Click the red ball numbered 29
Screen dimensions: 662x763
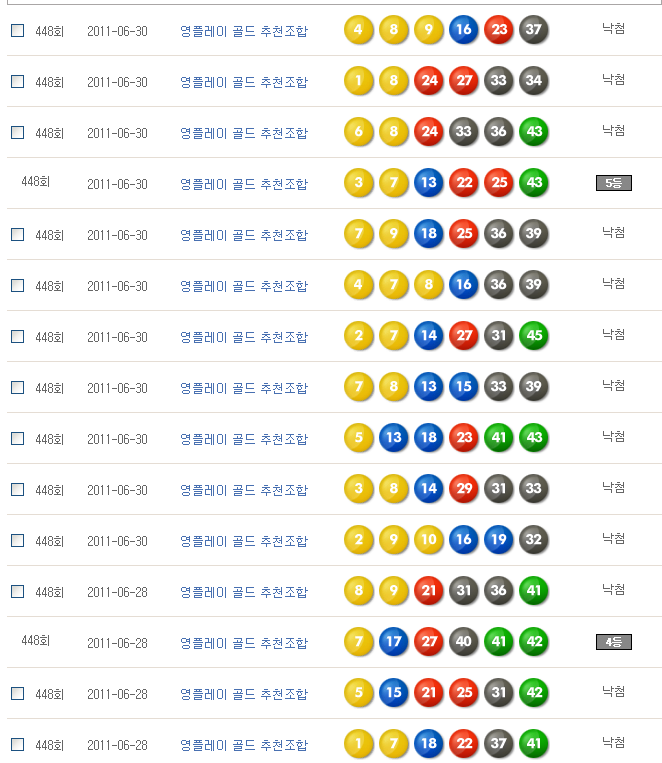pos(464,489)
